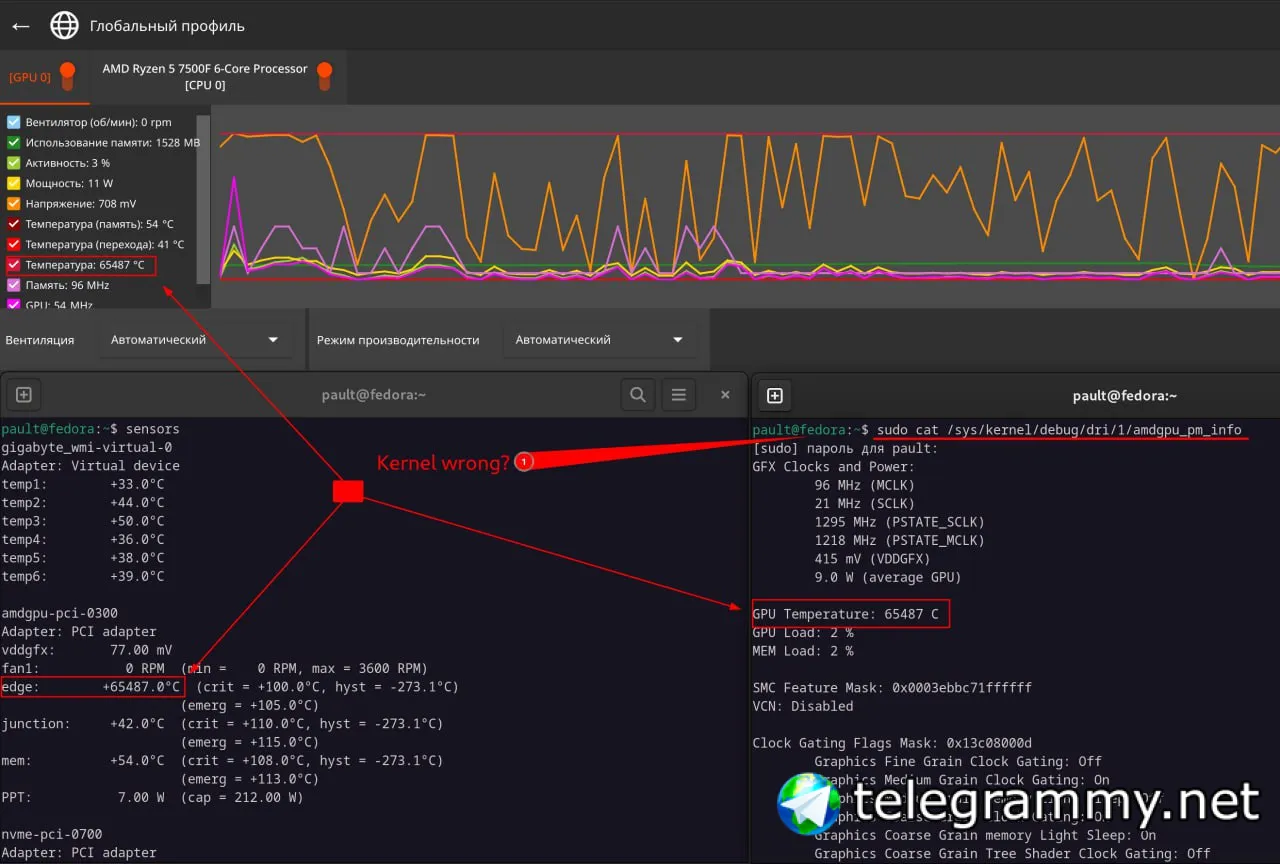This screenshot has height=864, width=1280.
Task: Uncheck the Температура (перехода) sensor
Action: point(14,244)
